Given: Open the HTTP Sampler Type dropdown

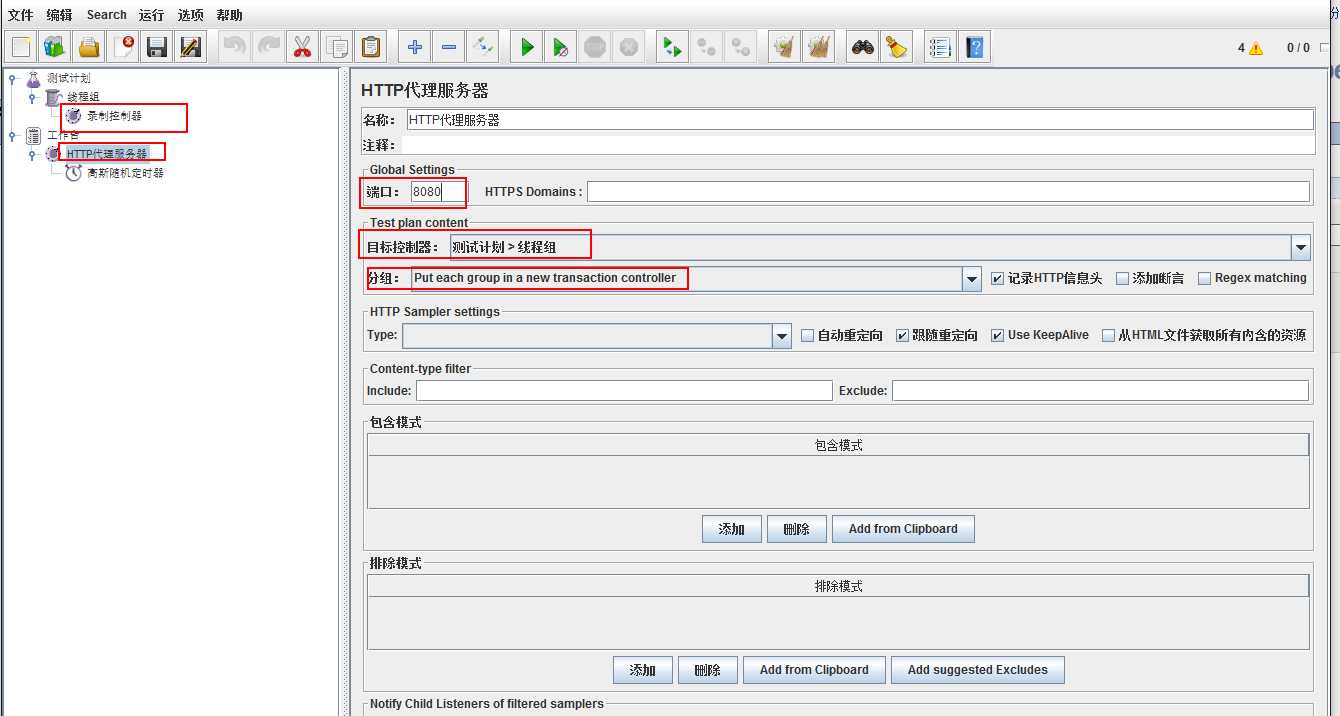Looking at the screenshot, I should [782, 336].
